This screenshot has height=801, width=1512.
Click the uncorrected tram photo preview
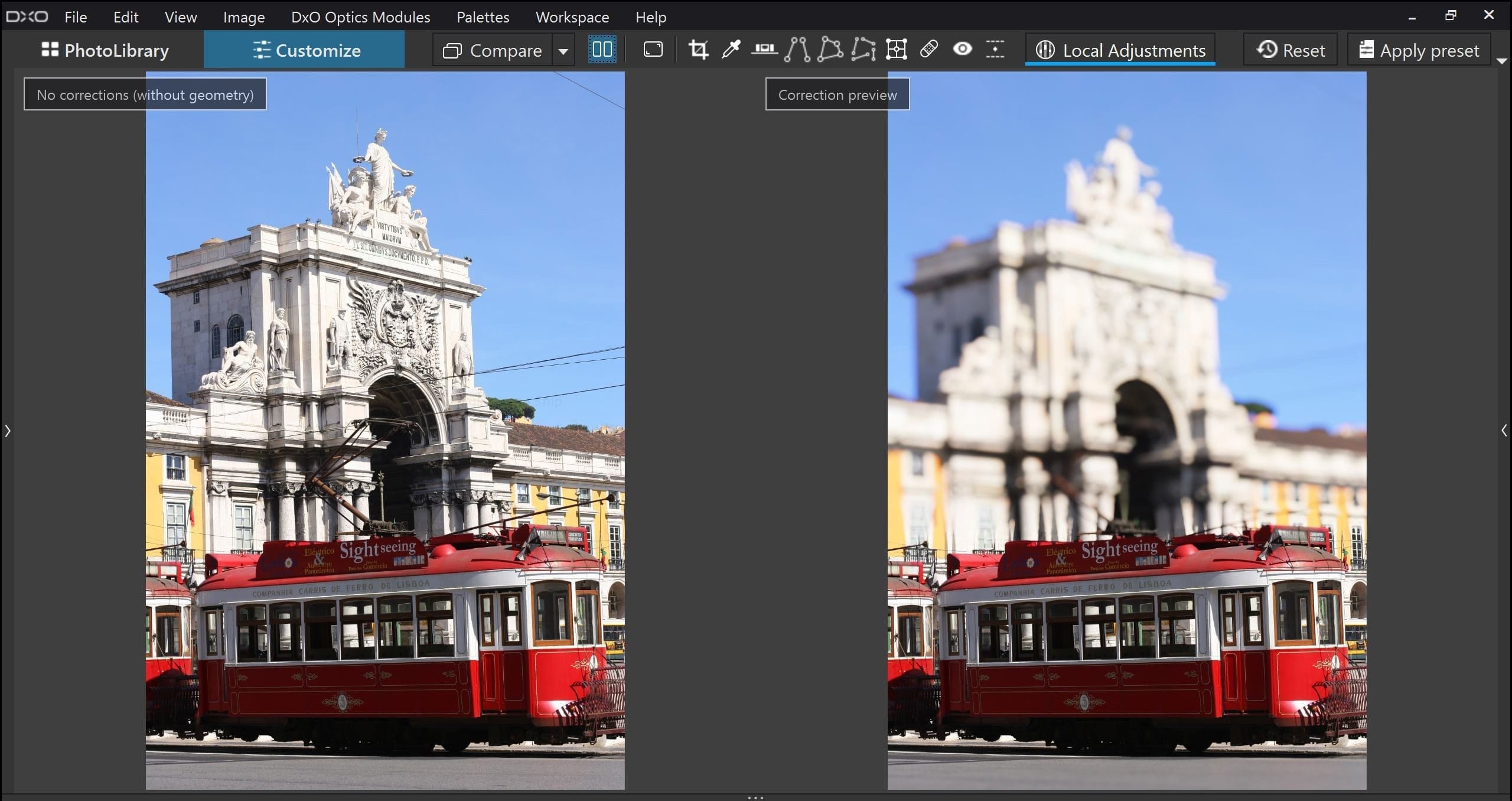tap(385, 431)
